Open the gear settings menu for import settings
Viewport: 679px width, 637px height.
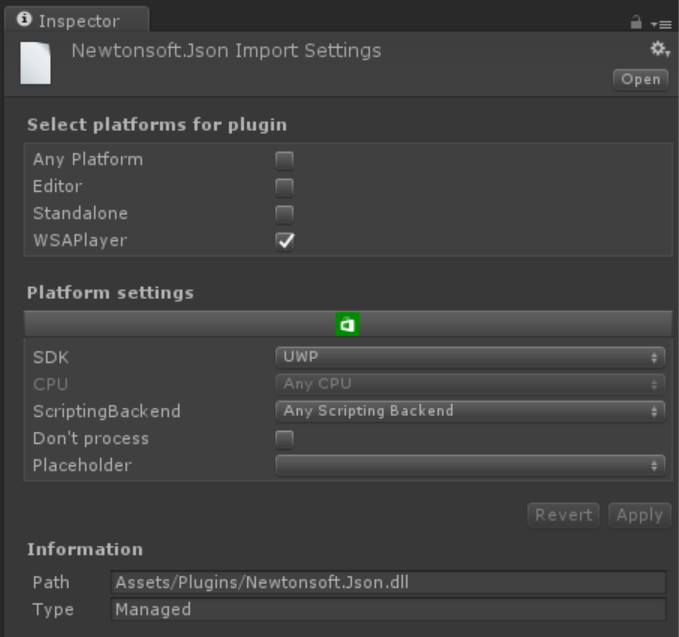[660, 49]
